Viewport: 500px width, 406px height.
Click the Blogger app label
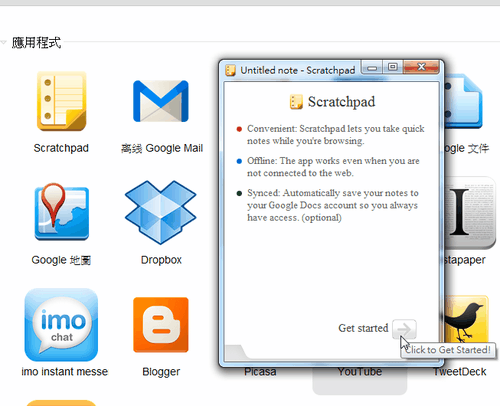pyautogui.click(x=161, y=372)
